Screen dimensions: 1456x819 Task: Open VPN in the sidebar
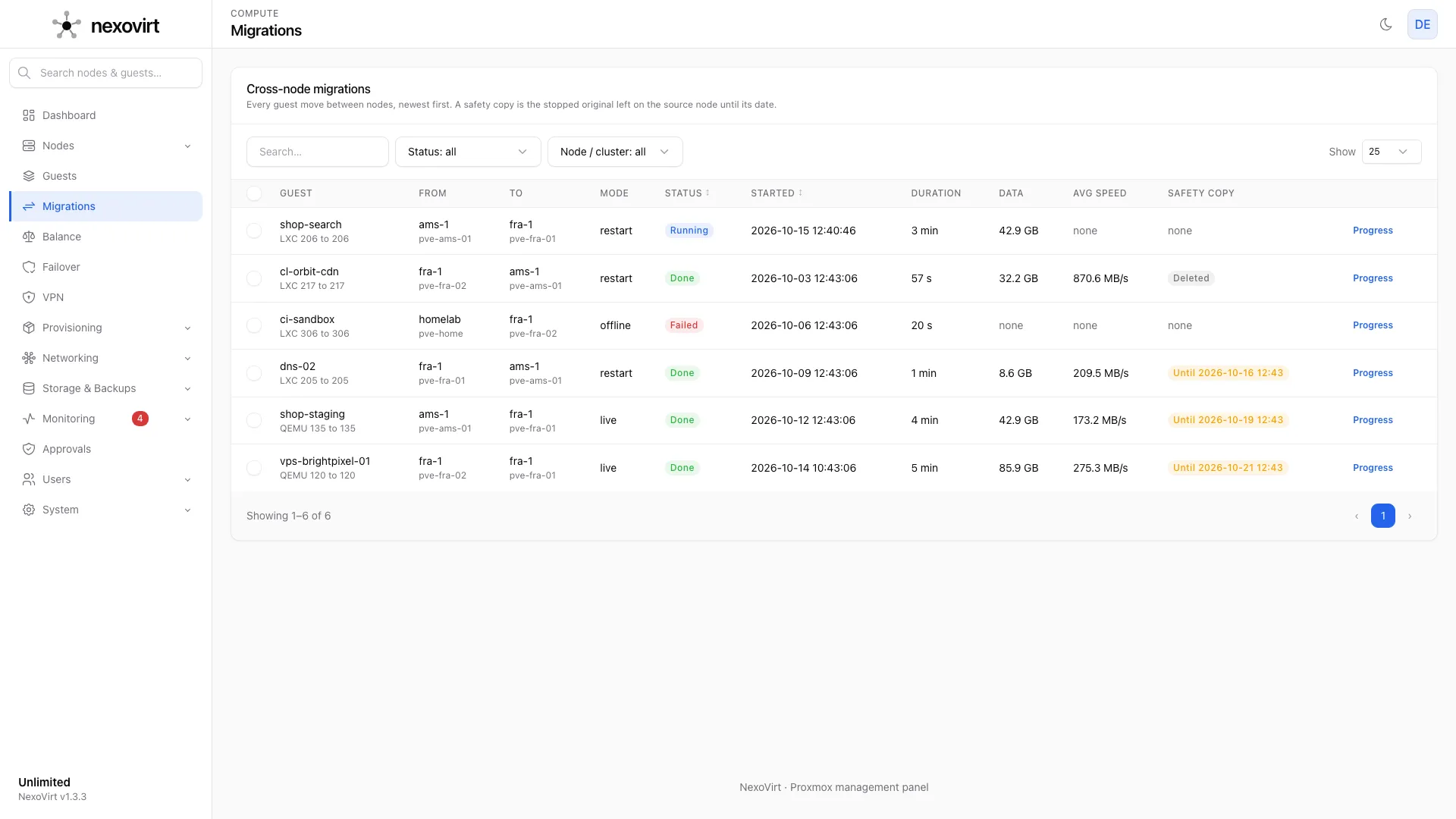click(105, 297)
